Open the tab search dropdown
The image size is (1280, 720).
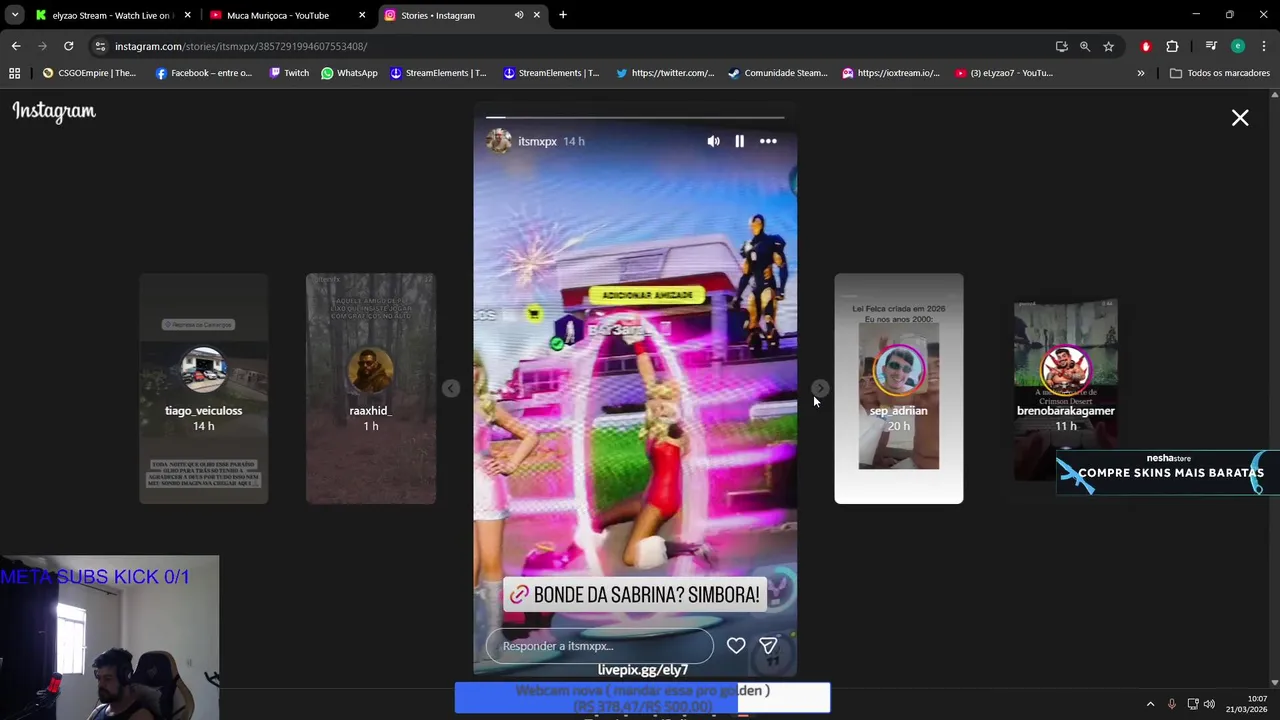(14, 15)
